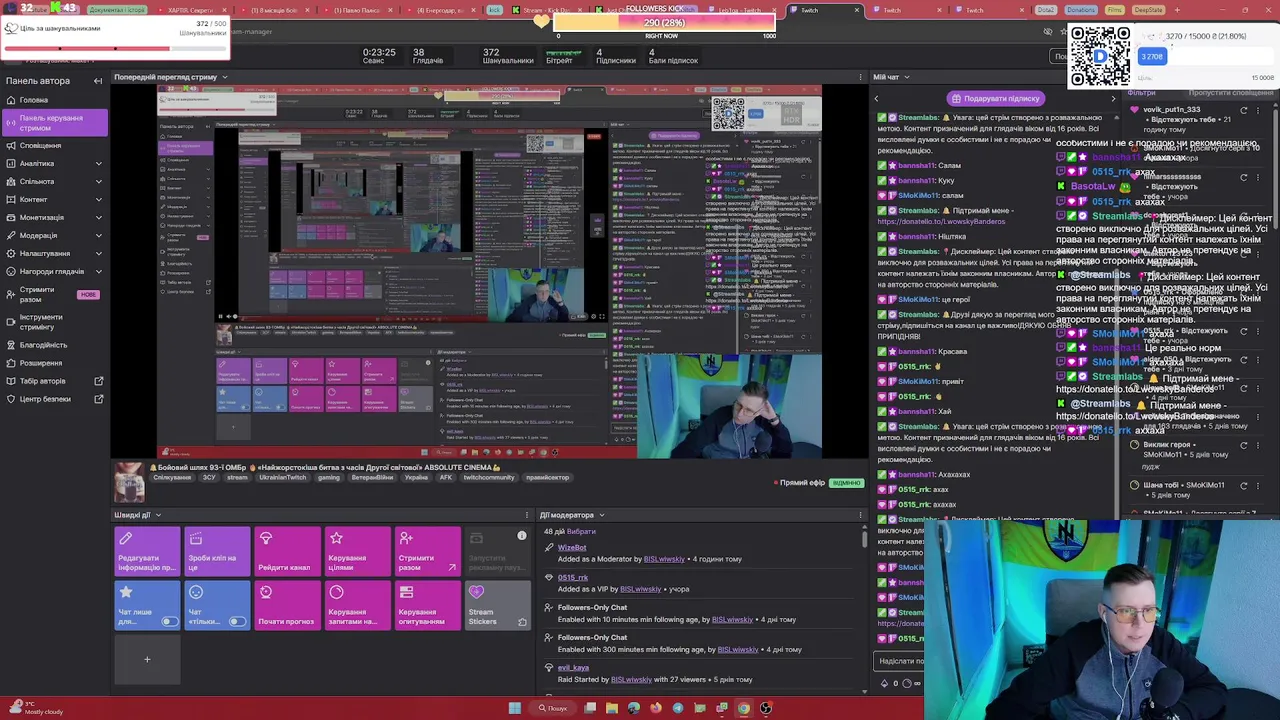Open File Explorer from the taskbar
The width and height of the screenshot is (1280, 720).
click(x=612, y=708)
